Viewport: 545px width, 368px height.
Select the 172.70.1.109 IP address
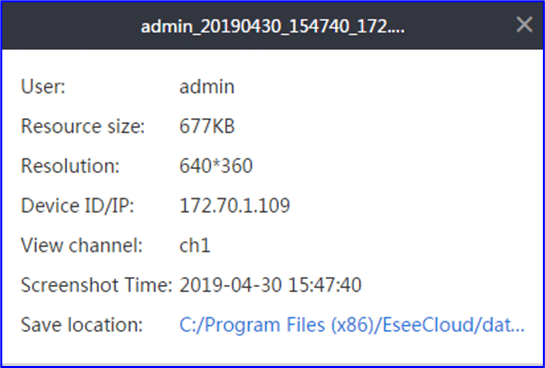(235, 205)
